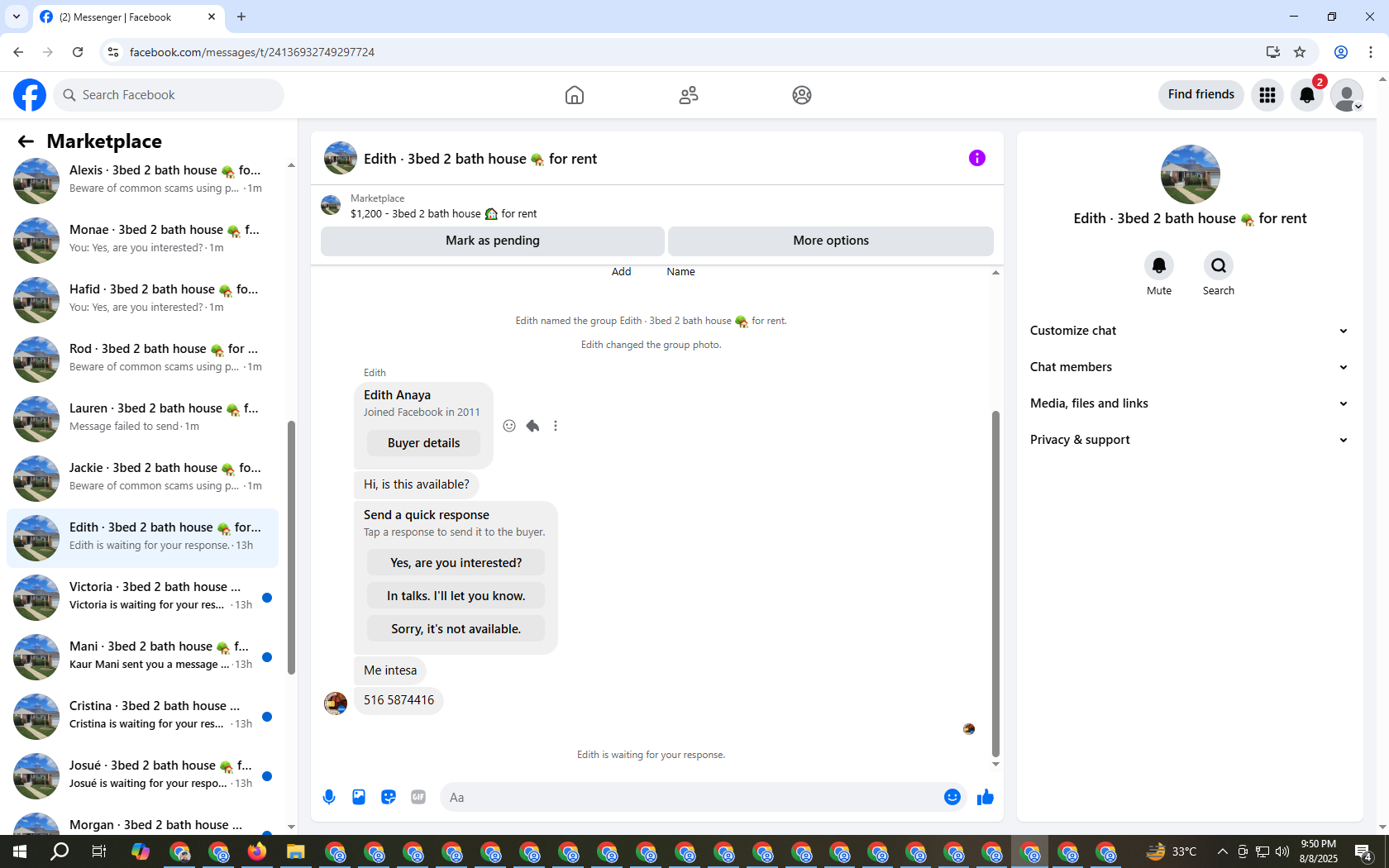Open Task View on taskbar
This screenshot has height=868, width=1389.
point(98,851)
